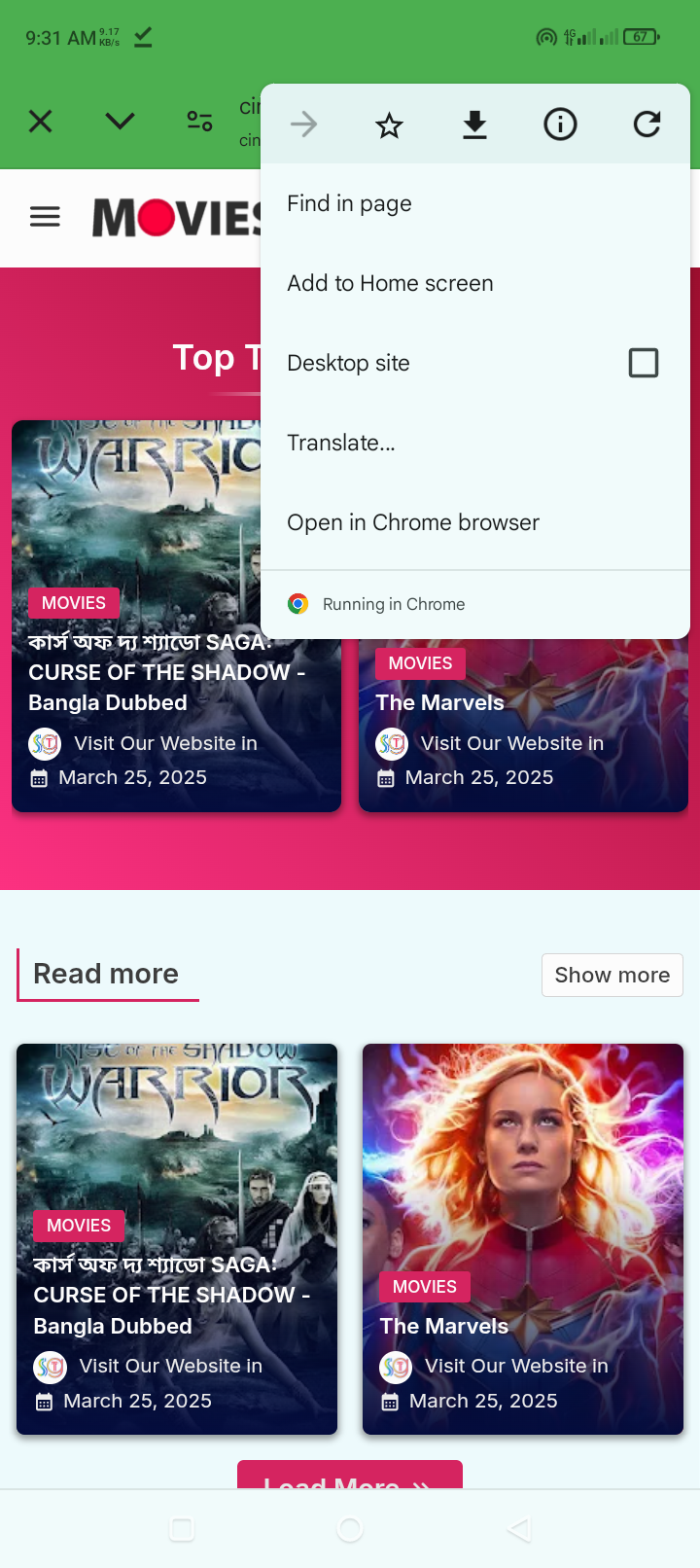Image resolution: width=700 pixels, height=1568 pixels.
Task: Tap the Load More button
Action: (x=350, y=1475)
